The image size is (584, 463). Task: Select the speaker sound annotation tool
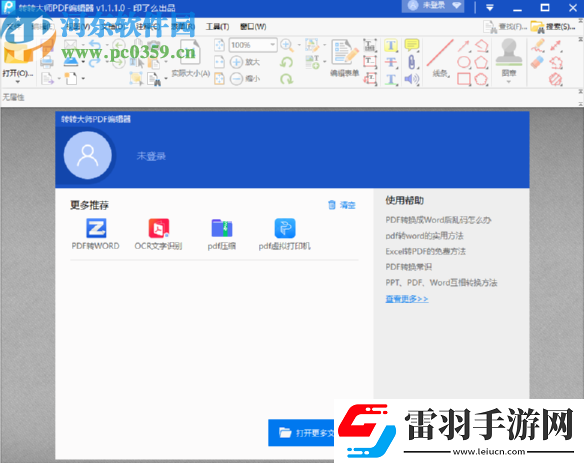[x=412, y=79]
